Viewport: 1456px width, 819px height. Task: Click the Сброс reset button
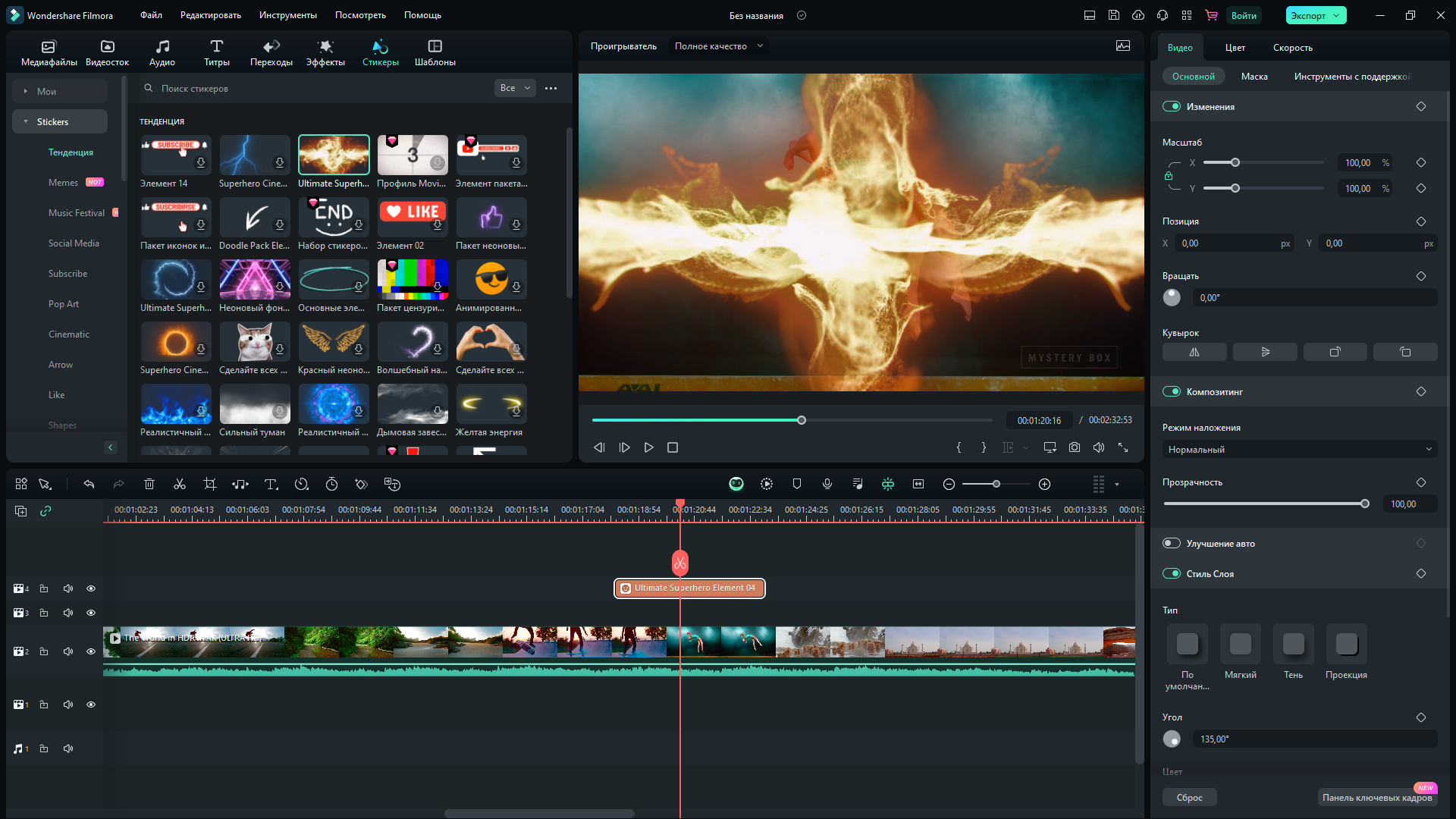pyautogui.click(x=1189, y=797)
